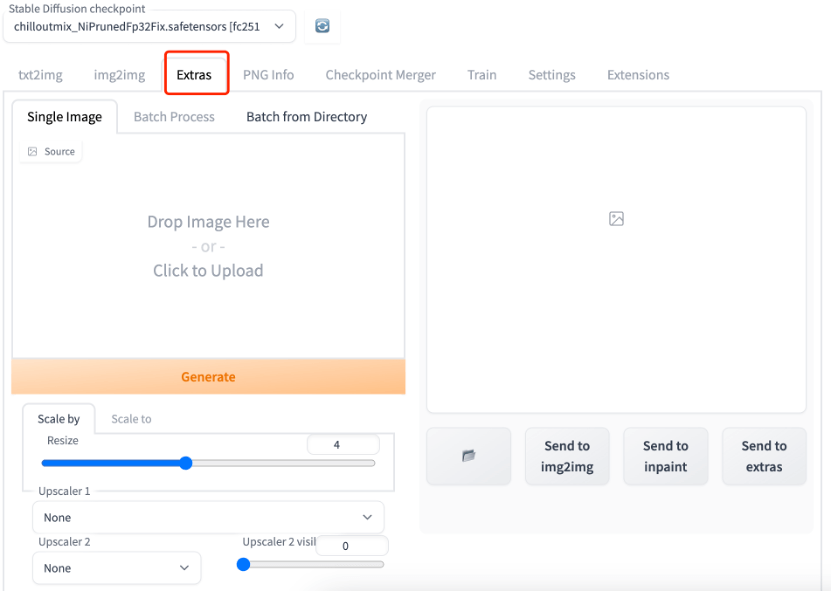
Task: Open the Extensions tab
Action: [x=638, y=75]
